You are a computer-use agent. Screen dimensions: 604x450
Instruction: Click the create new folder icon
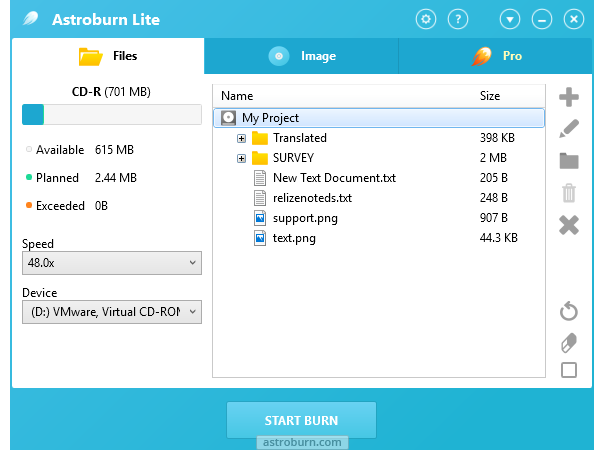(569, 161)
